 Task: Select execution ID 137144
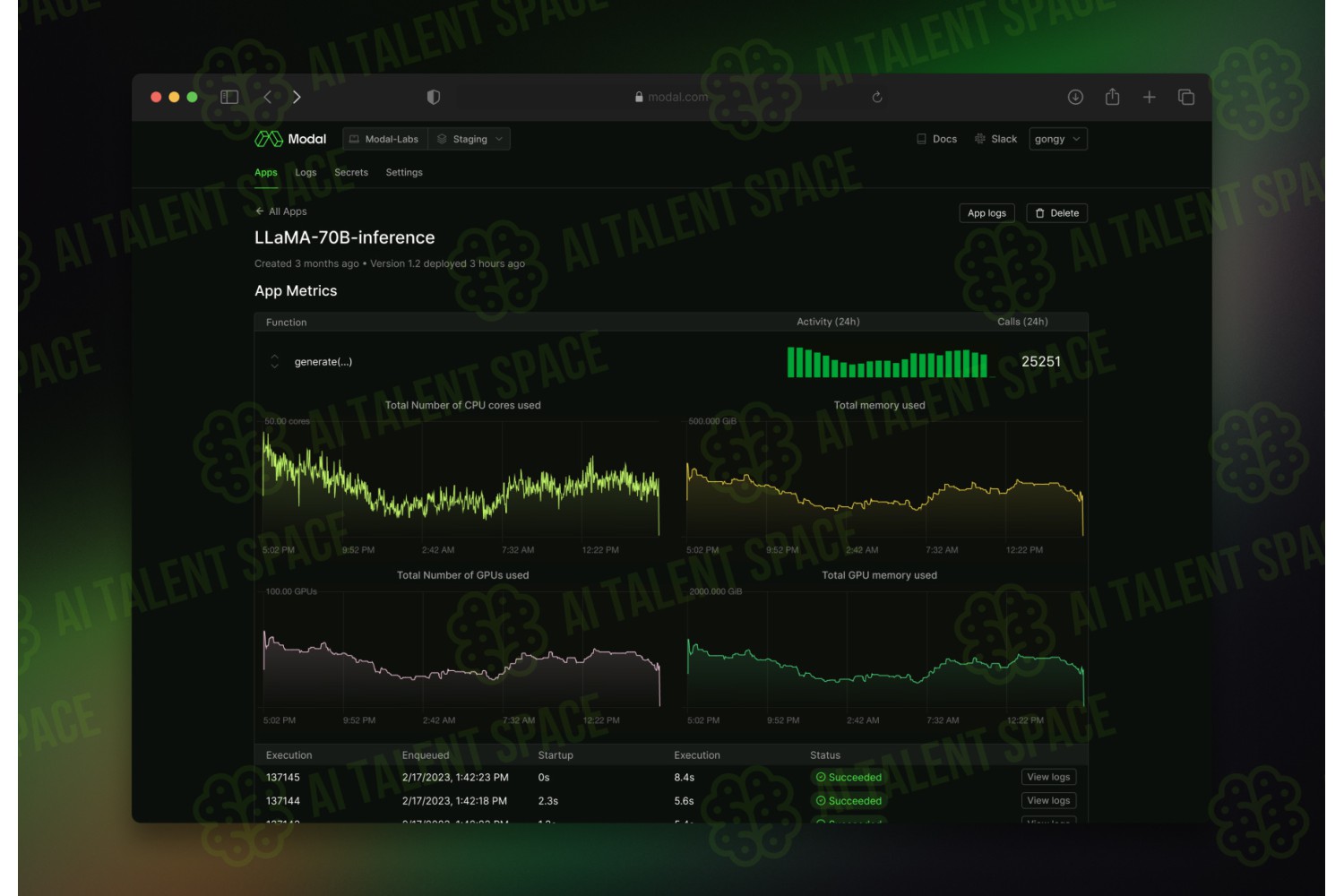283,801
